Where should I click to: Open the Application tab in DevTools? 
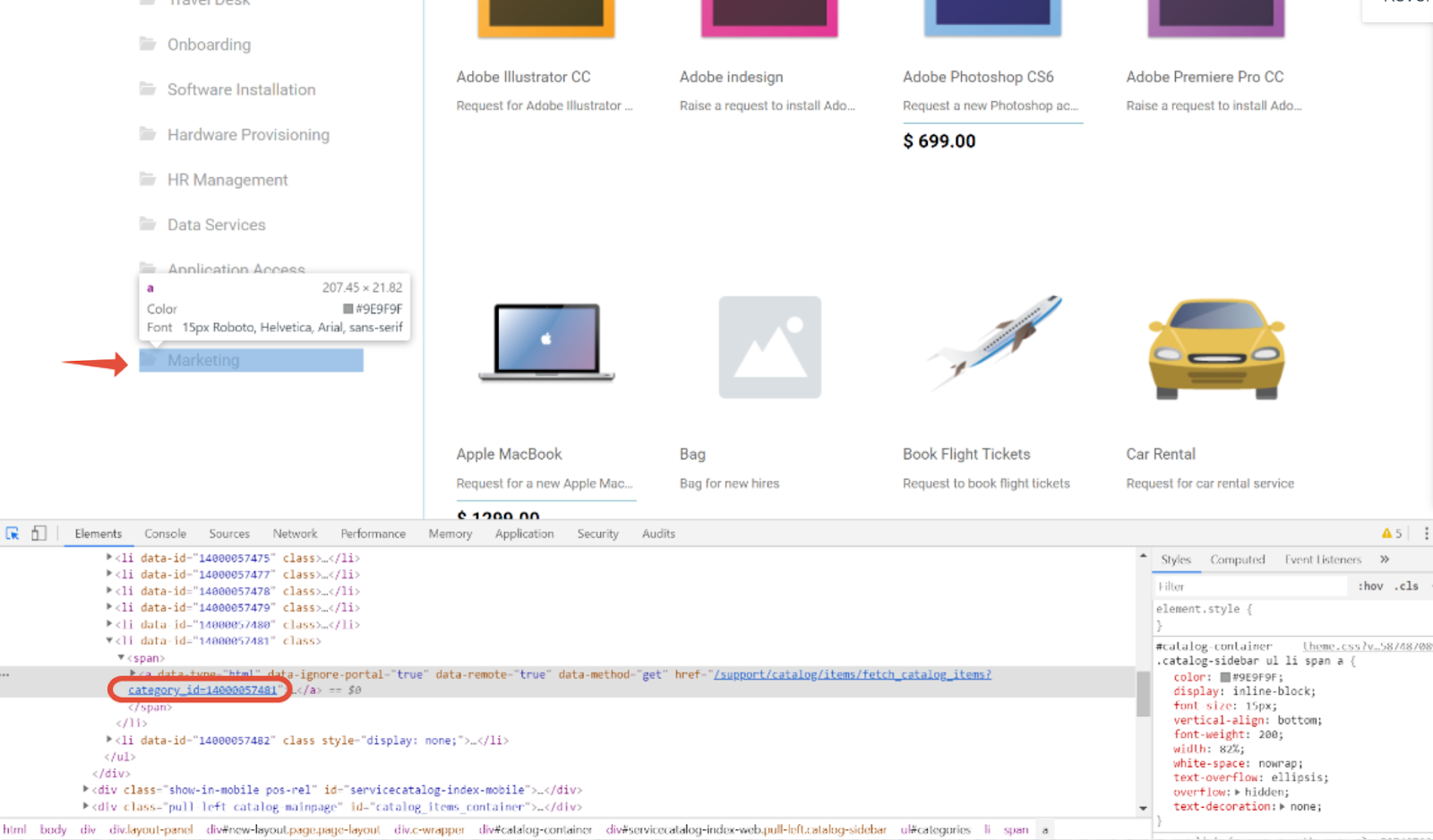[x=525, y=534]
